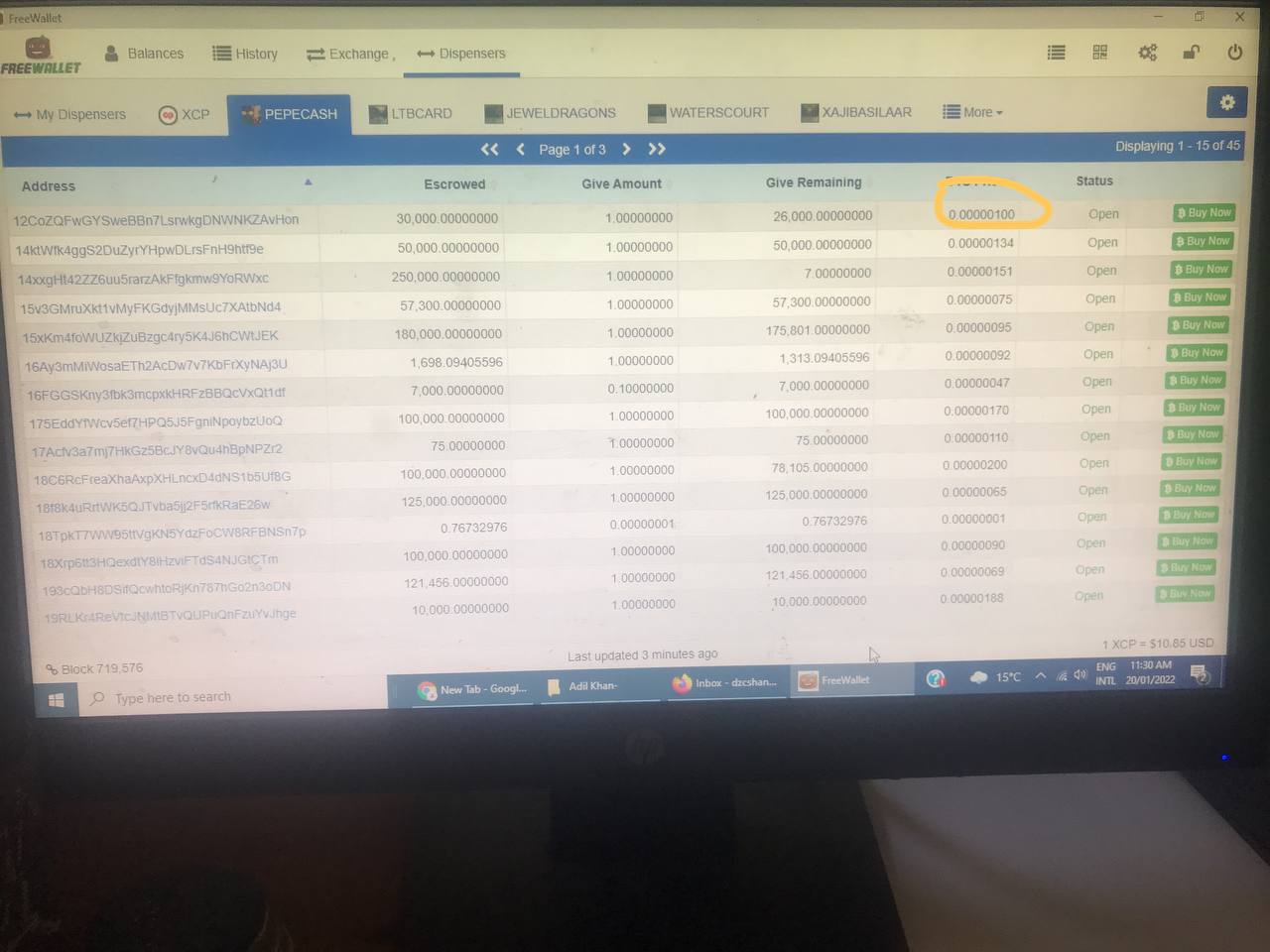The image size is (1270, 952).
Task: Open the blue gear settings button
Action: [x=1227, y=102]
